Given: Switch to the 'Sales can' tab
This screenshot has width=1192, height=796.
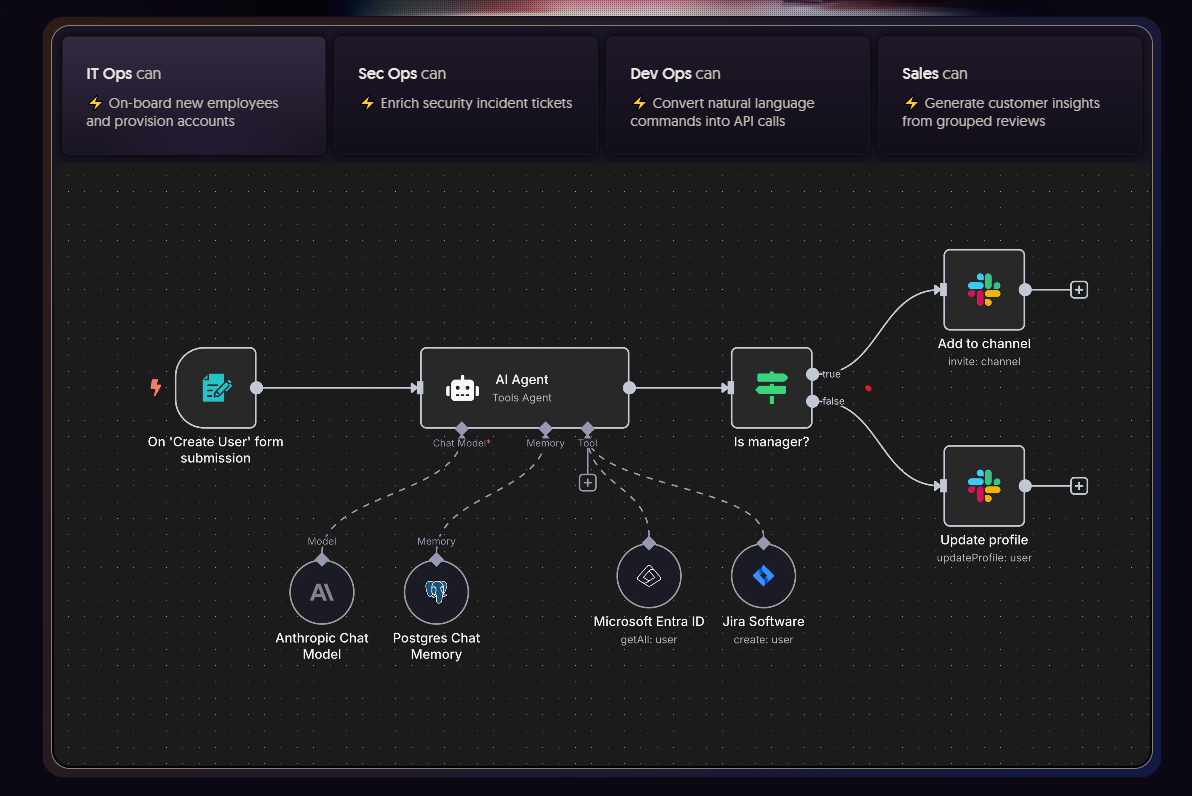Looking at the screenshot, I should (1010, 96).
